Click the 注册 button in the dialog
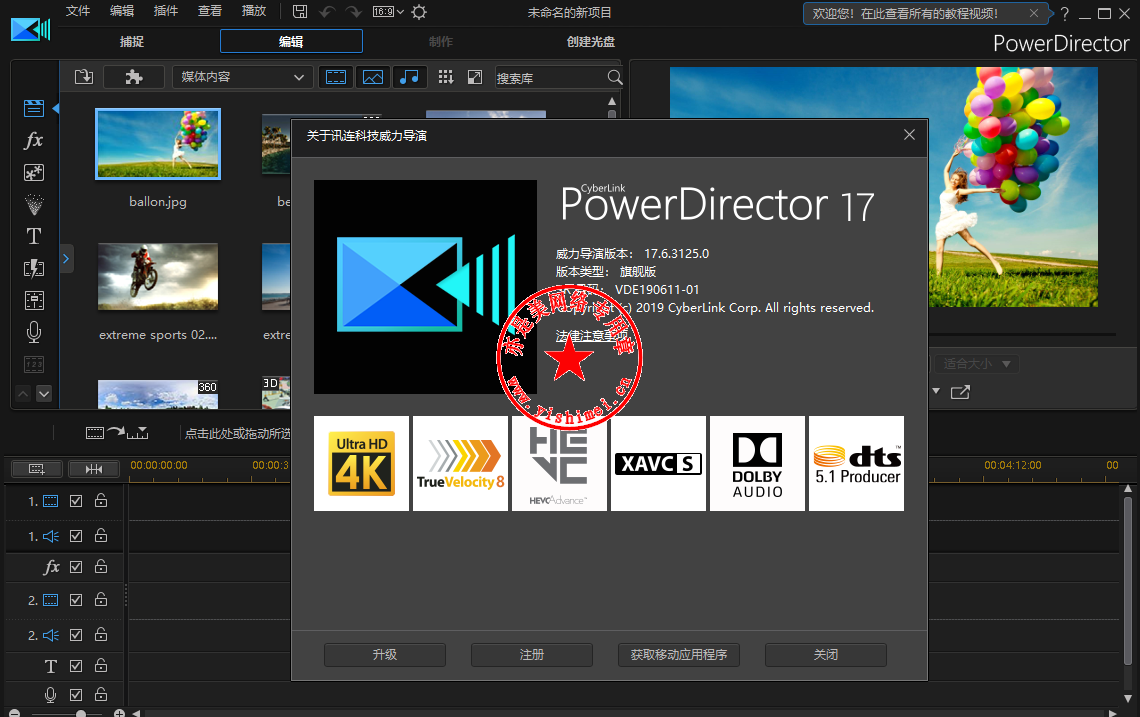The width and height of the screenshot is (1140, 717). click(531, 655)
